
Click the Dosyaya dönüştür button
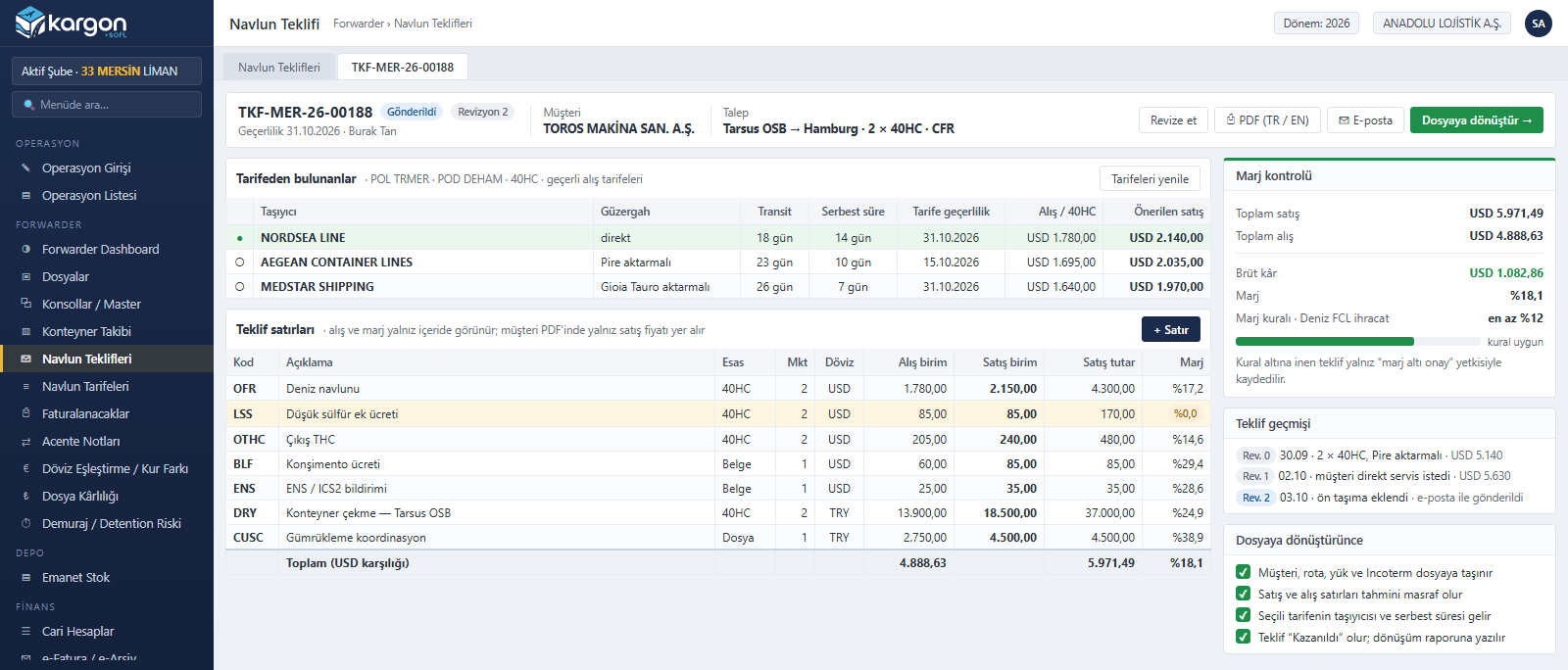(1477, 120)
